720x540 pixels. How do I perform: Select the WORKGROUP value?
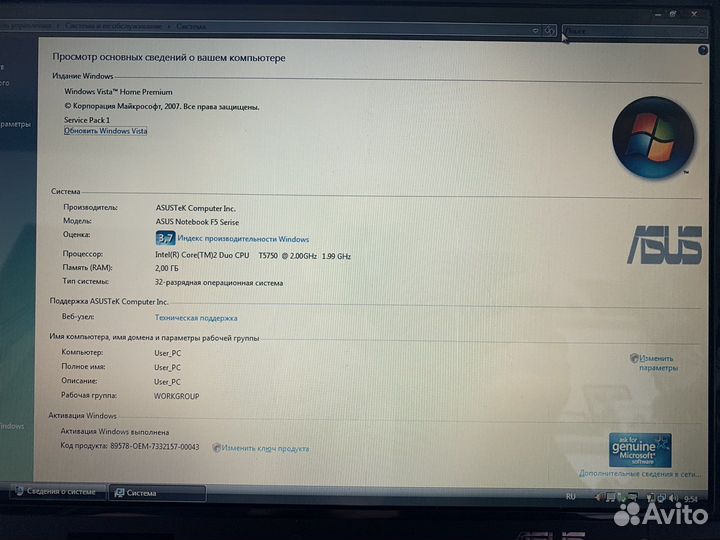pyautogui.click(x=177, y=396)
